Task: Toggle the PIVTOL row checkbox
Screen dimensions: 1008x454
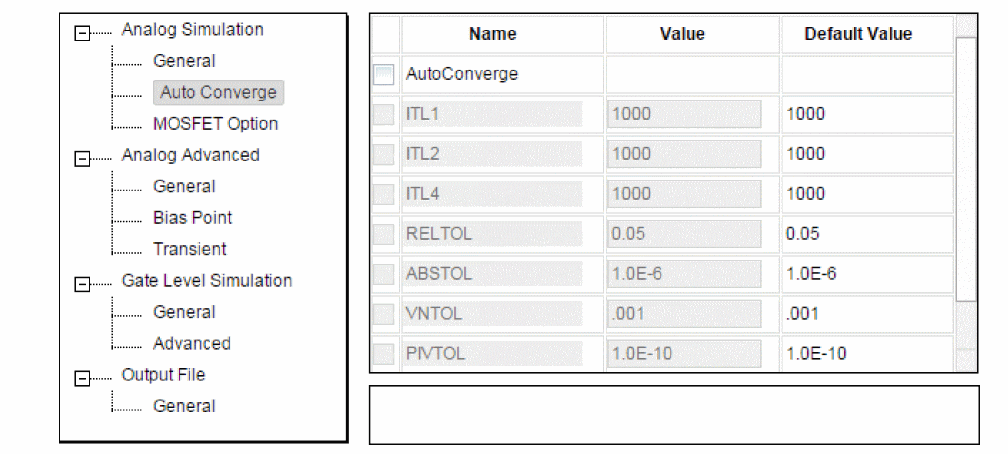Action: (384, 353)
